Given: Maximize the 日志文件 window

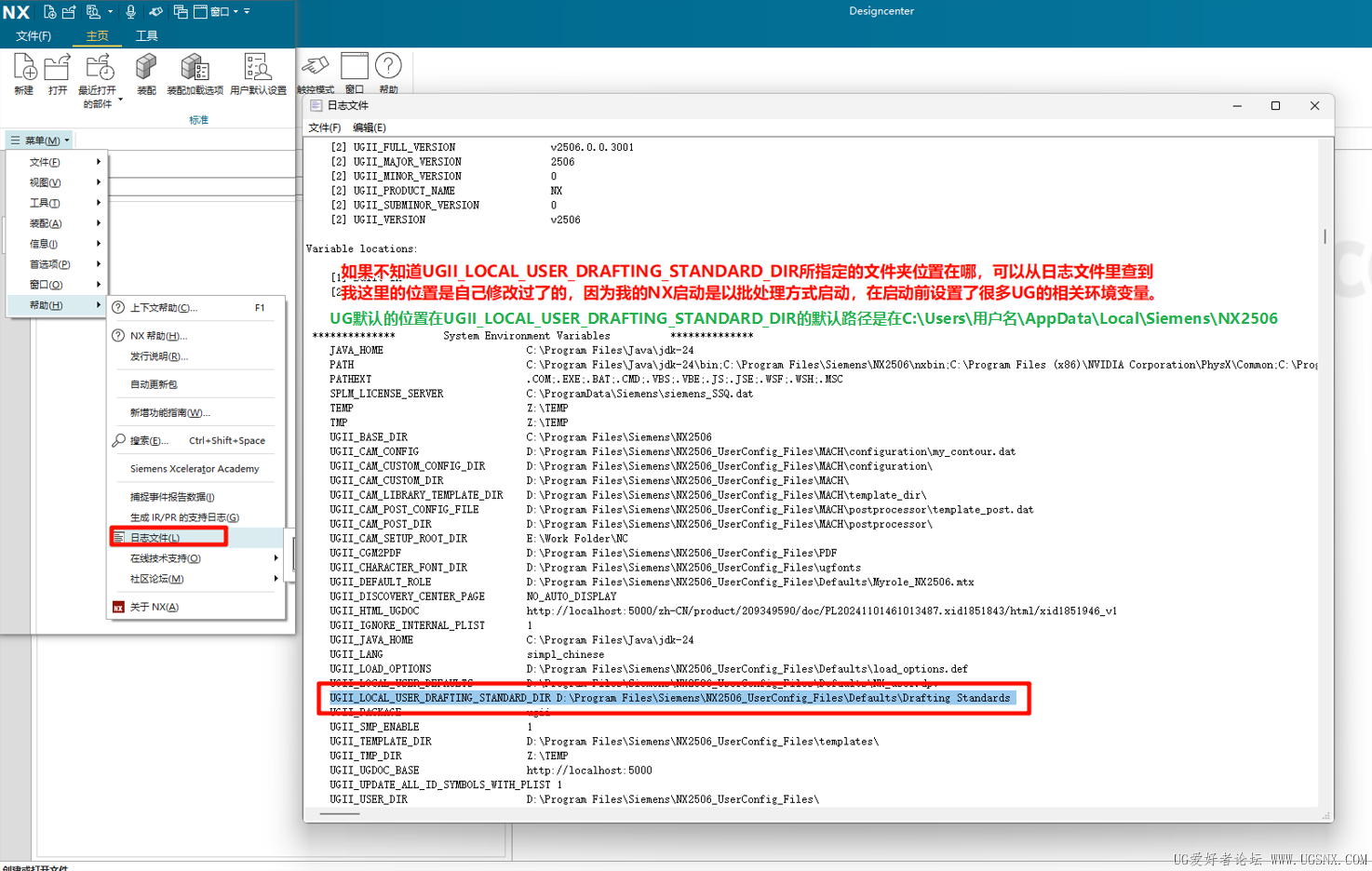Looking at the screenshot, I should click(1275, 106).
